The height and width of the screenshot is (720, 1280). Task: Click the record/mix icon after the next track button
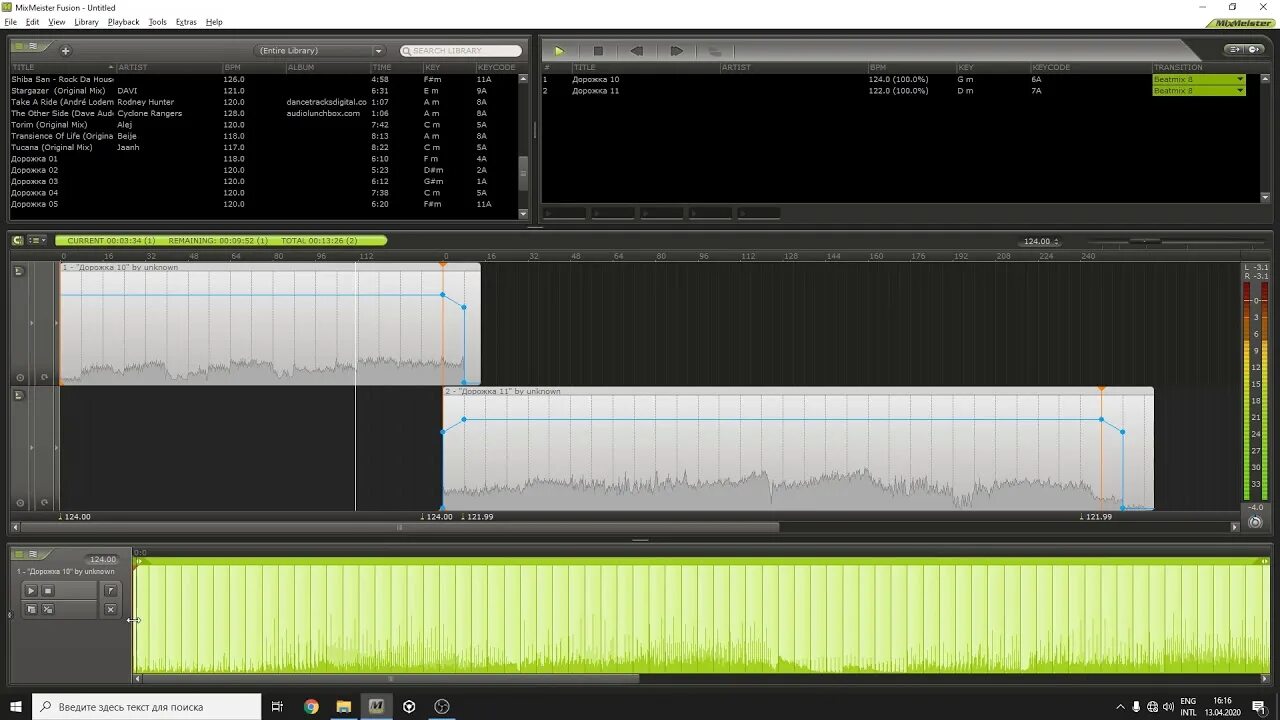click(714, 50)
